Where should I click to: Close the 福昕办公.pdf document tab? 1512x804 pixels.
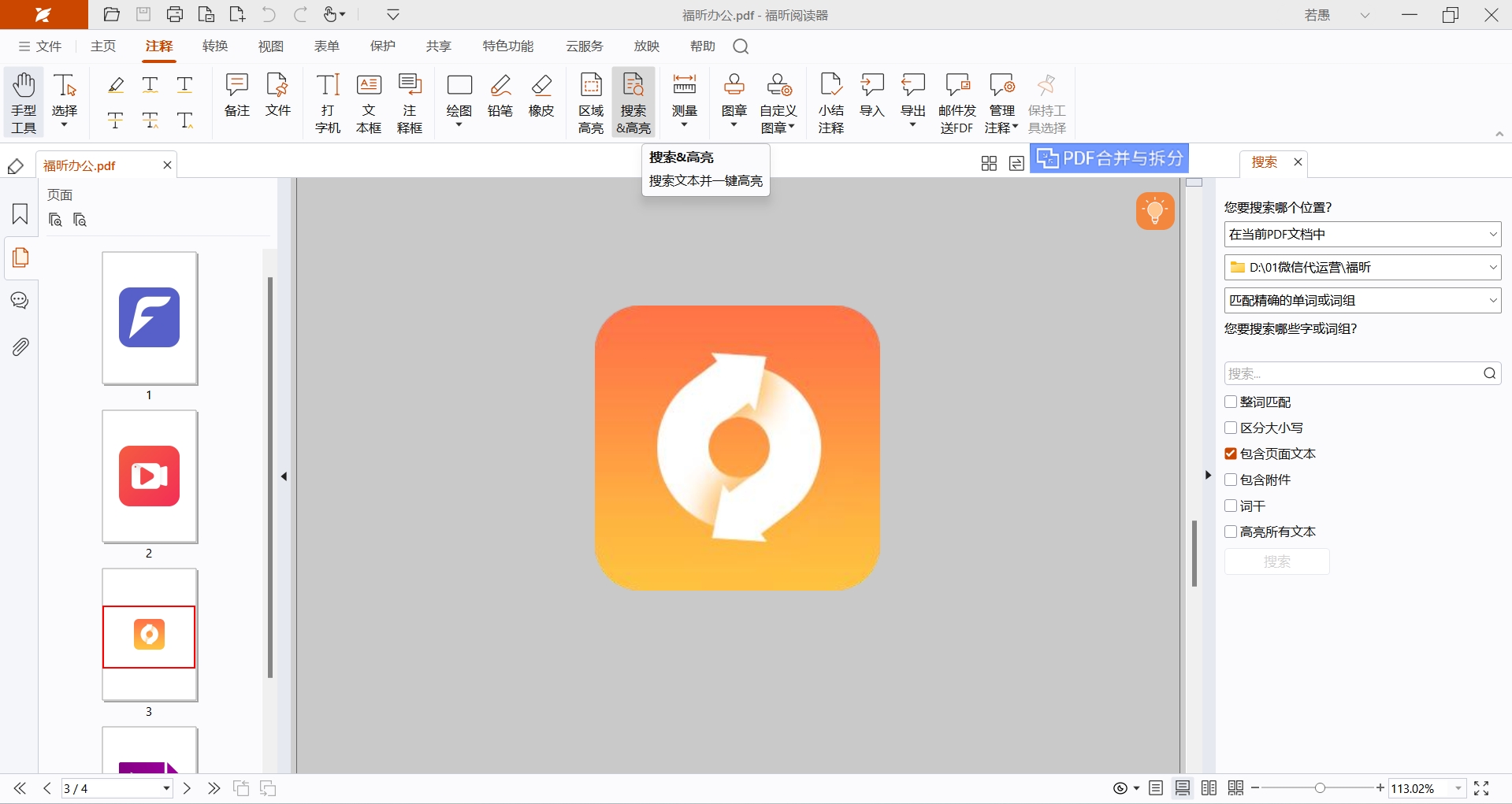(167, 165)
